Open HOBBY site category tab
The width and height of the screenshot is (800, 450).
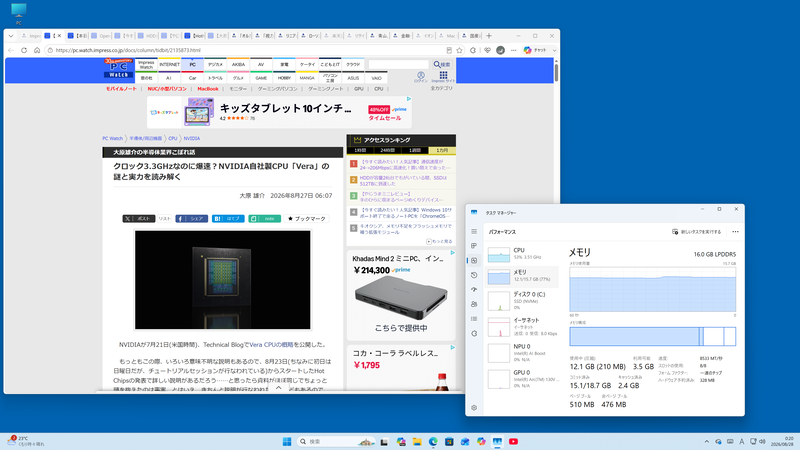[x=284, y=78]
